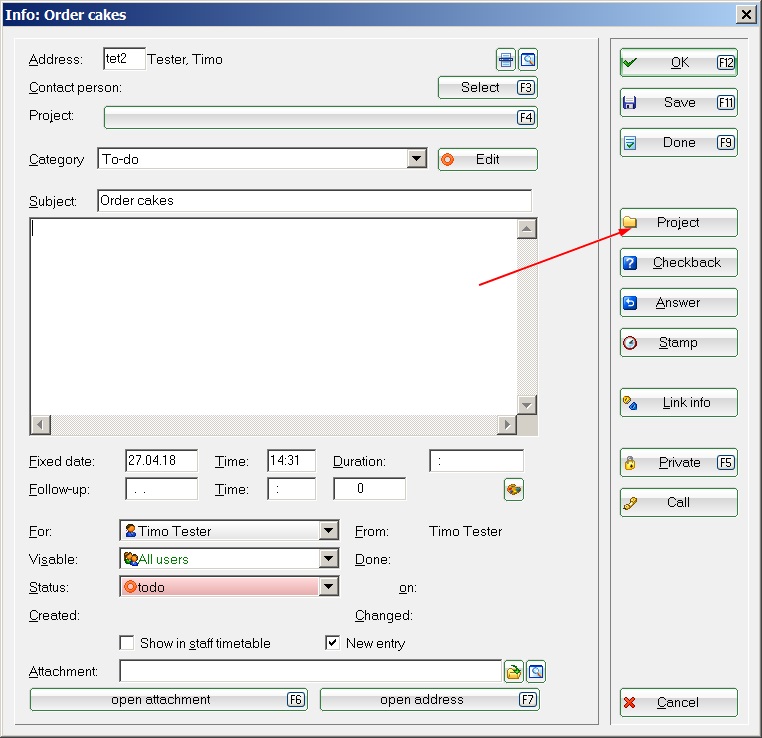The image size is (762, 738).
Task: Start a Call with the phone button
Action: (x=678, y=503)
